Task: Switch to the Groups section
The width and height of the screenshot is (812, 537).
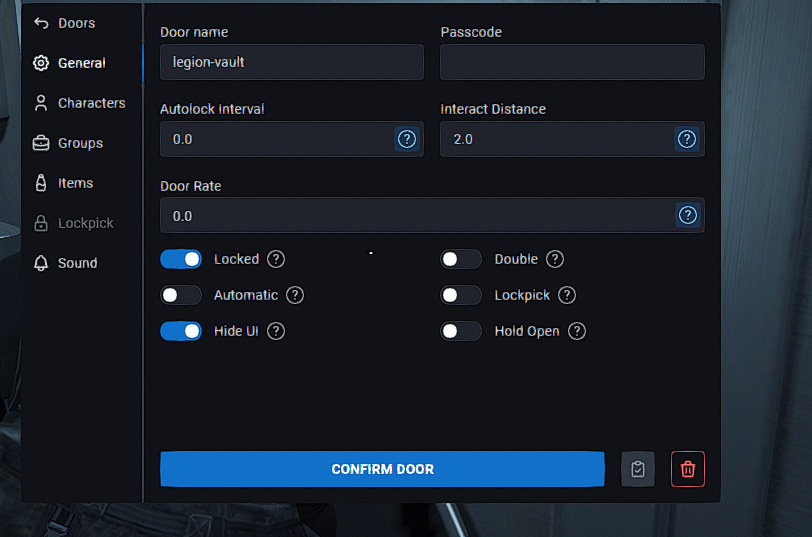Action: pyautogui.click(x=68, y=143)
